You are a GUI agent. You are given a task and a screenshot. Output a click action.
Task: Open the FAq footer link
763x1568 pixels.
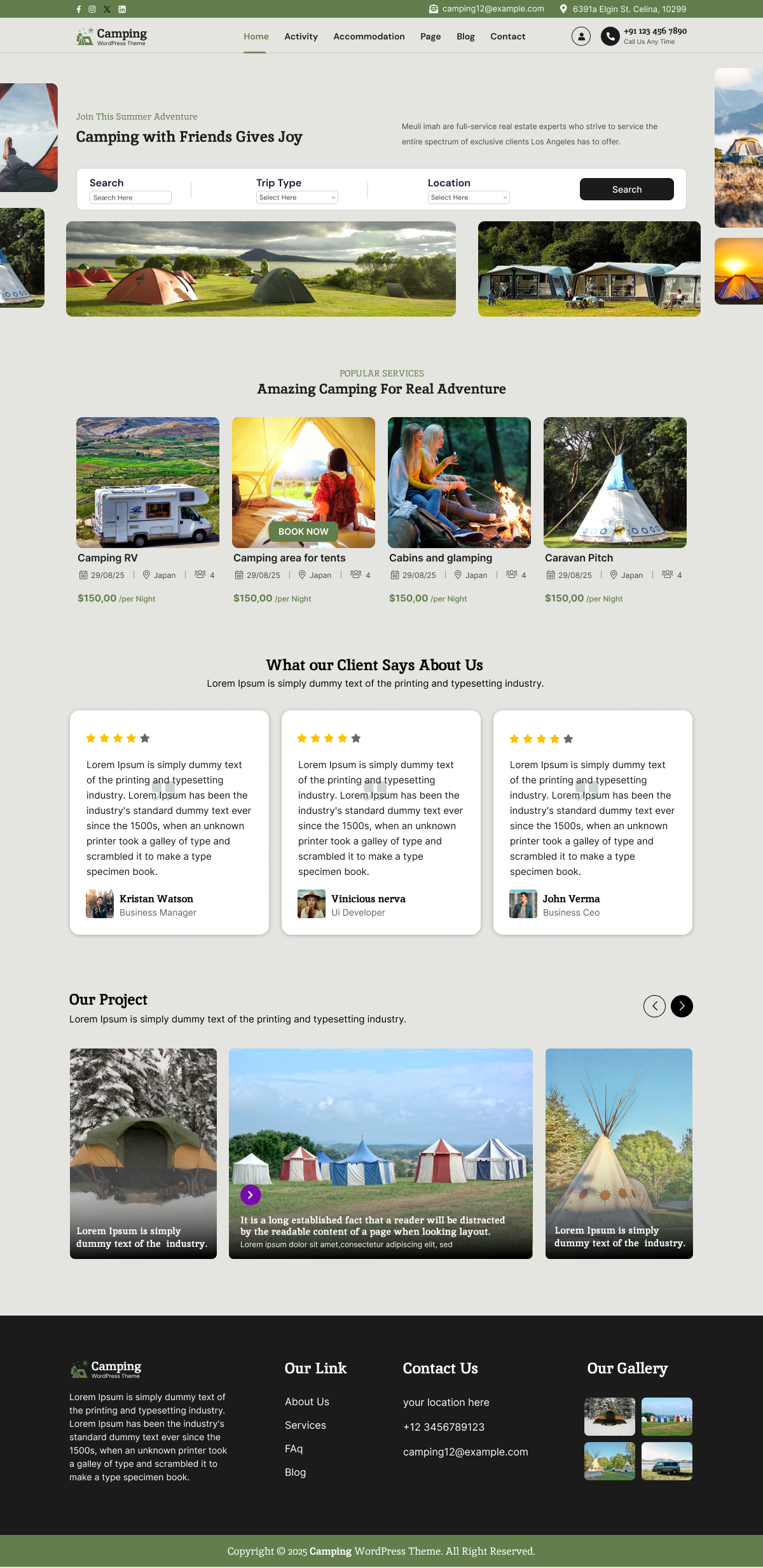coord(294,1448)
